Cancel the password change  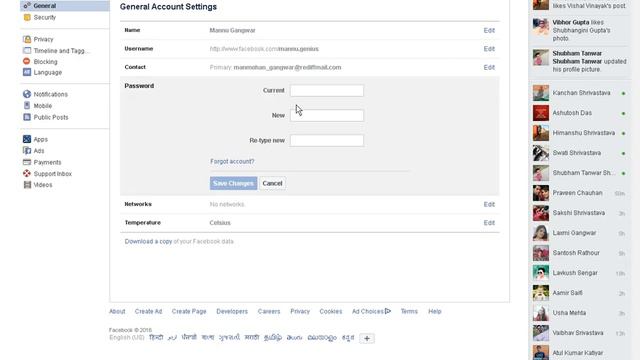(x=272, y=183)
